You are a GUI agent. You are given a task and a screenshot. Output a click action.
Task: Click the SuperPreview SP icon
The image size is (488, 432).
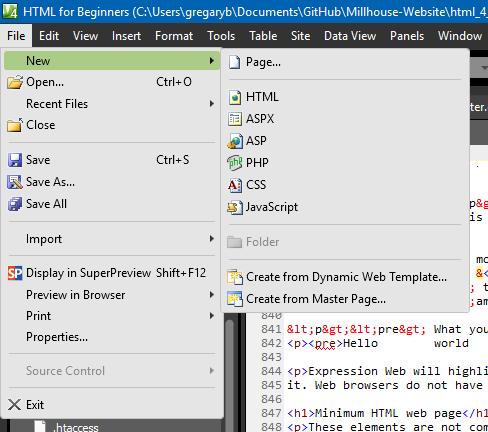[15, 273]
